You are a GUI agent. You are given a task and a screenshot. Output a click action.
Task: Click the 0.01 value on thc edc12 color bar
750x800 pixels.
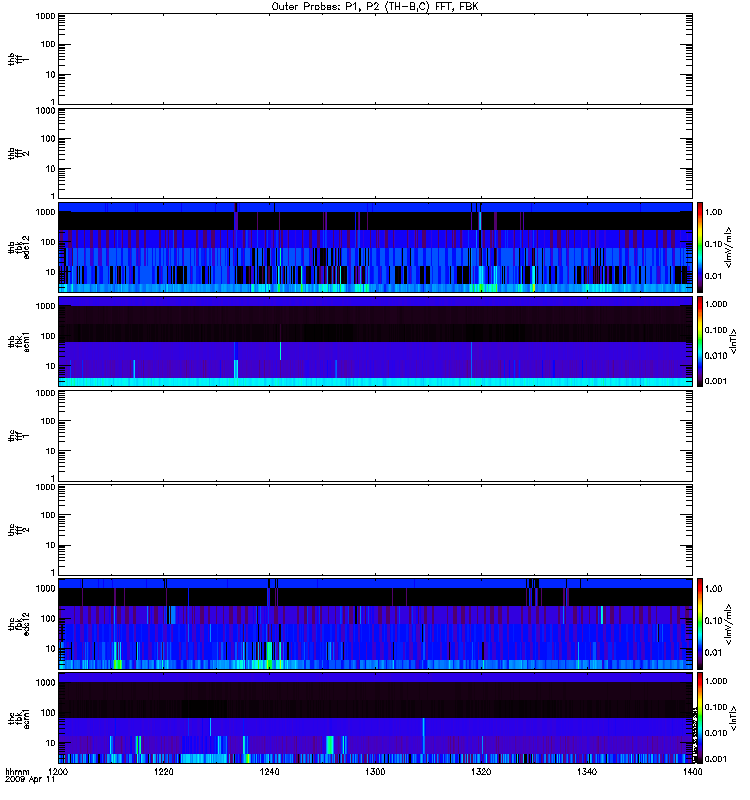713,653
